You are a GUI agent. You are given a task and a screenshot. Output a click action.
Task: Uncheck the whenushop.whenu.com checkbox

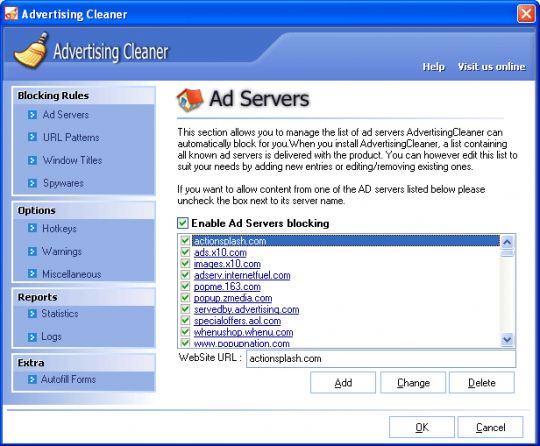pos(185,332)
